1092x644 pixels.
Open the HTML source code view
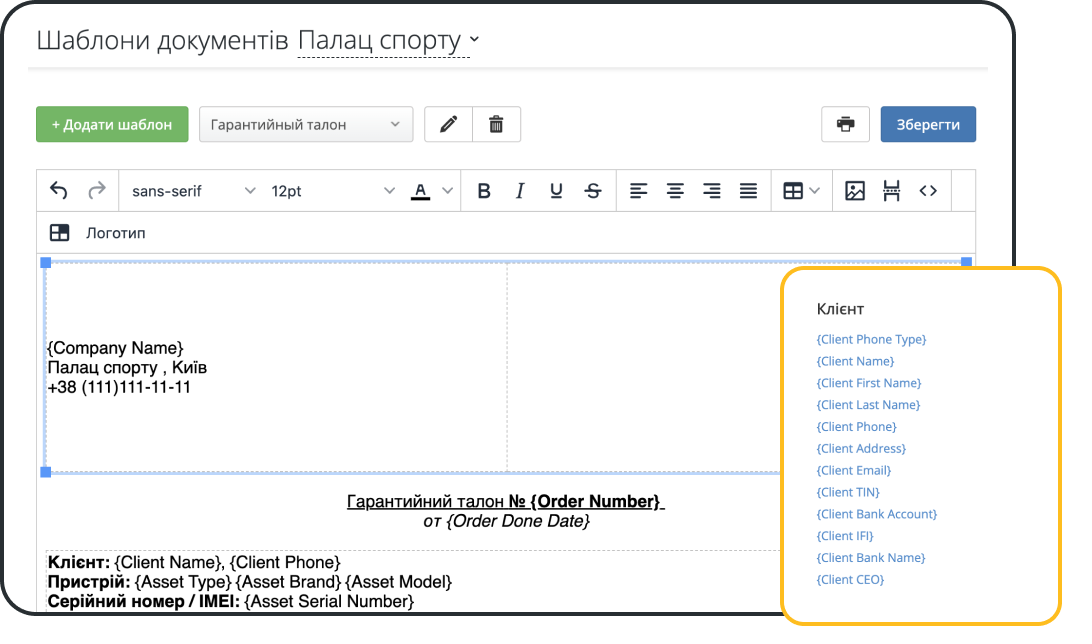pos(926,190)
